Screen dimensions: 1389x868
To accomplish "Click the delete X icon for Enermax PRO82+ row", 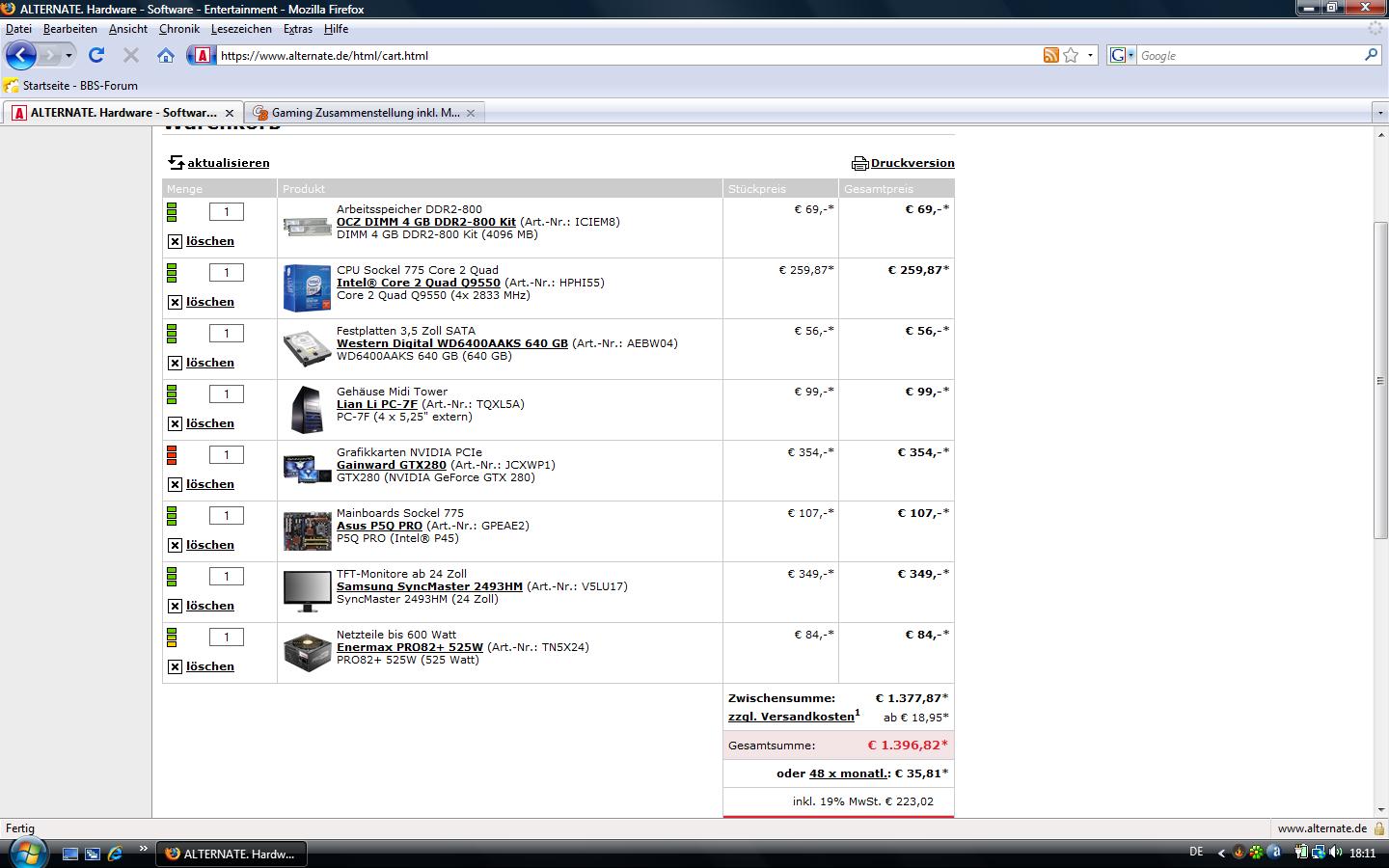I will [x=175, y=666].
